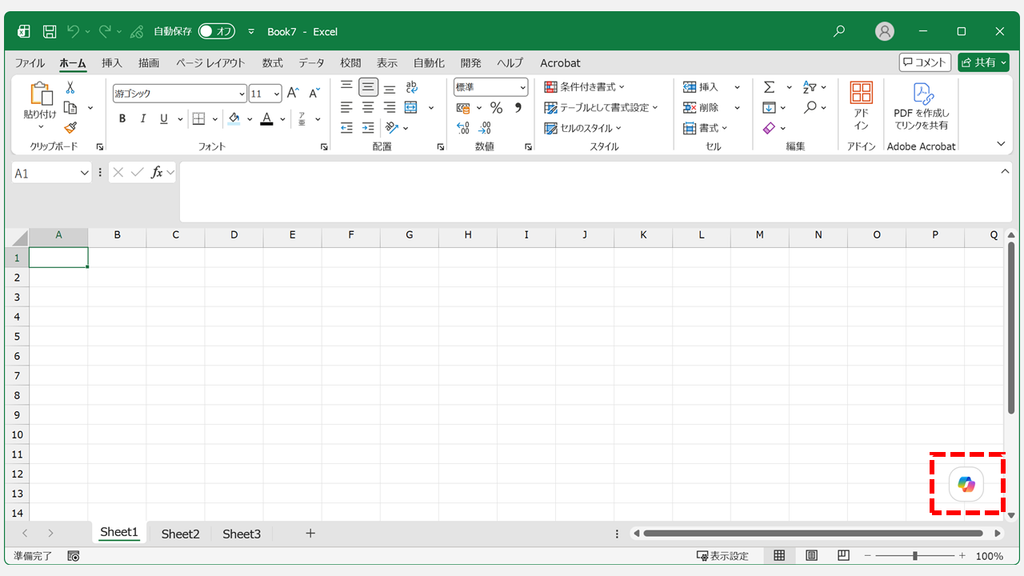Expand the formula bar
The width and height of the screenshot is (1024, 576).
1005,171
